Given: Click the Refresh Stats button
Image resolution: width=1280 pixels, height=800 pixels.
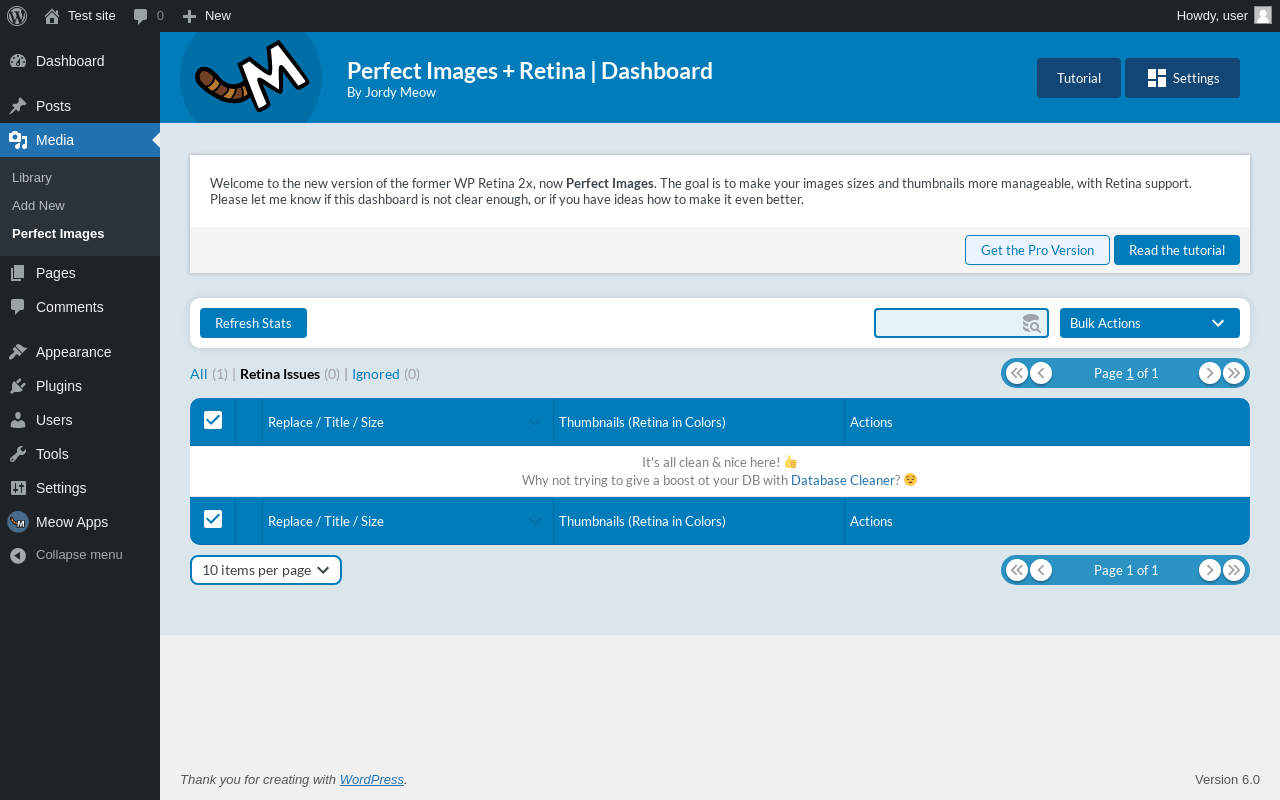Looking at the screenshot, I should point(253,323).
